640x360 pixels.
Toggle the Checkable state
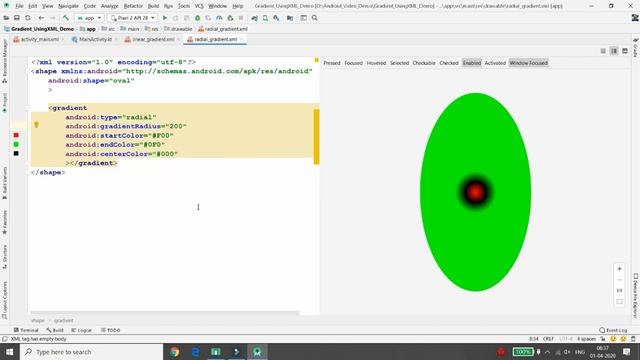(424, 63)
